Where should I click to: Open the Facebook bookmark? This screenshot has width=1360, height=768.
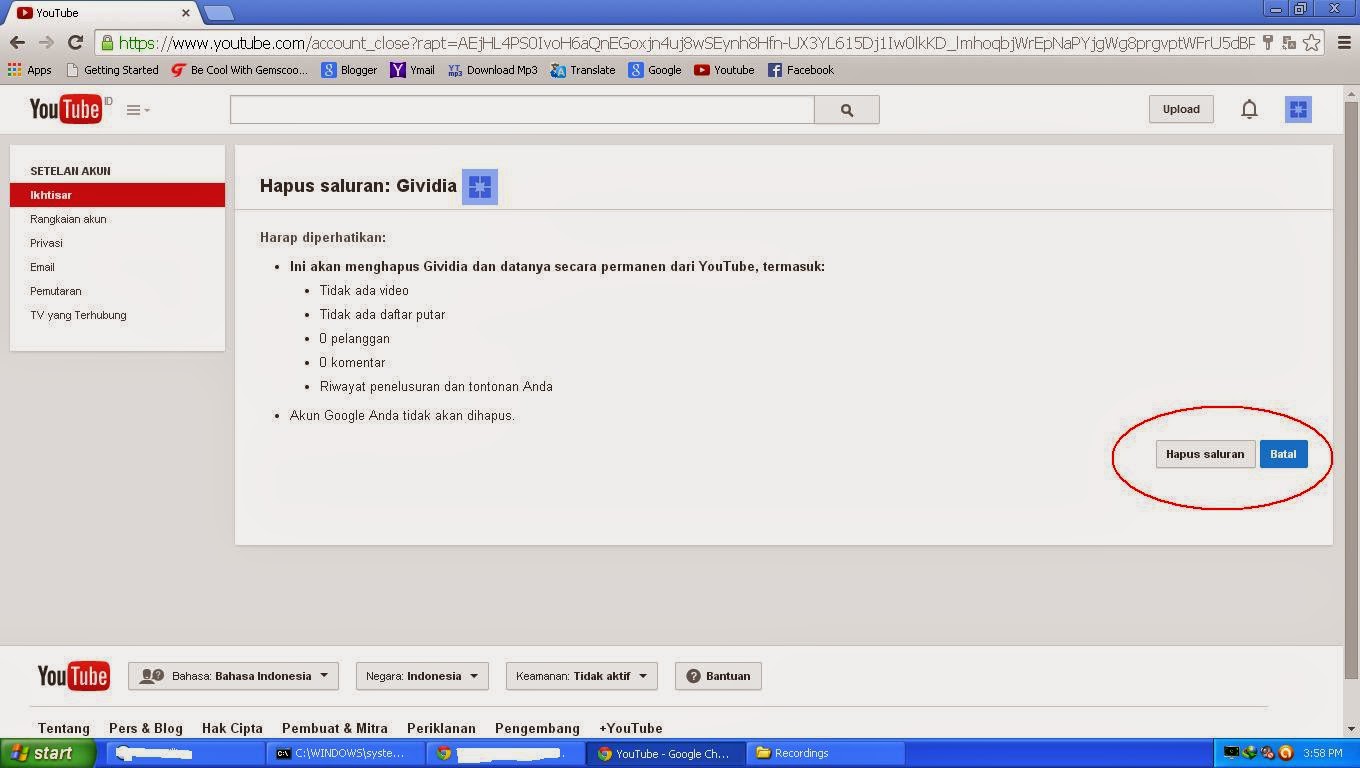tap(800, 70)
